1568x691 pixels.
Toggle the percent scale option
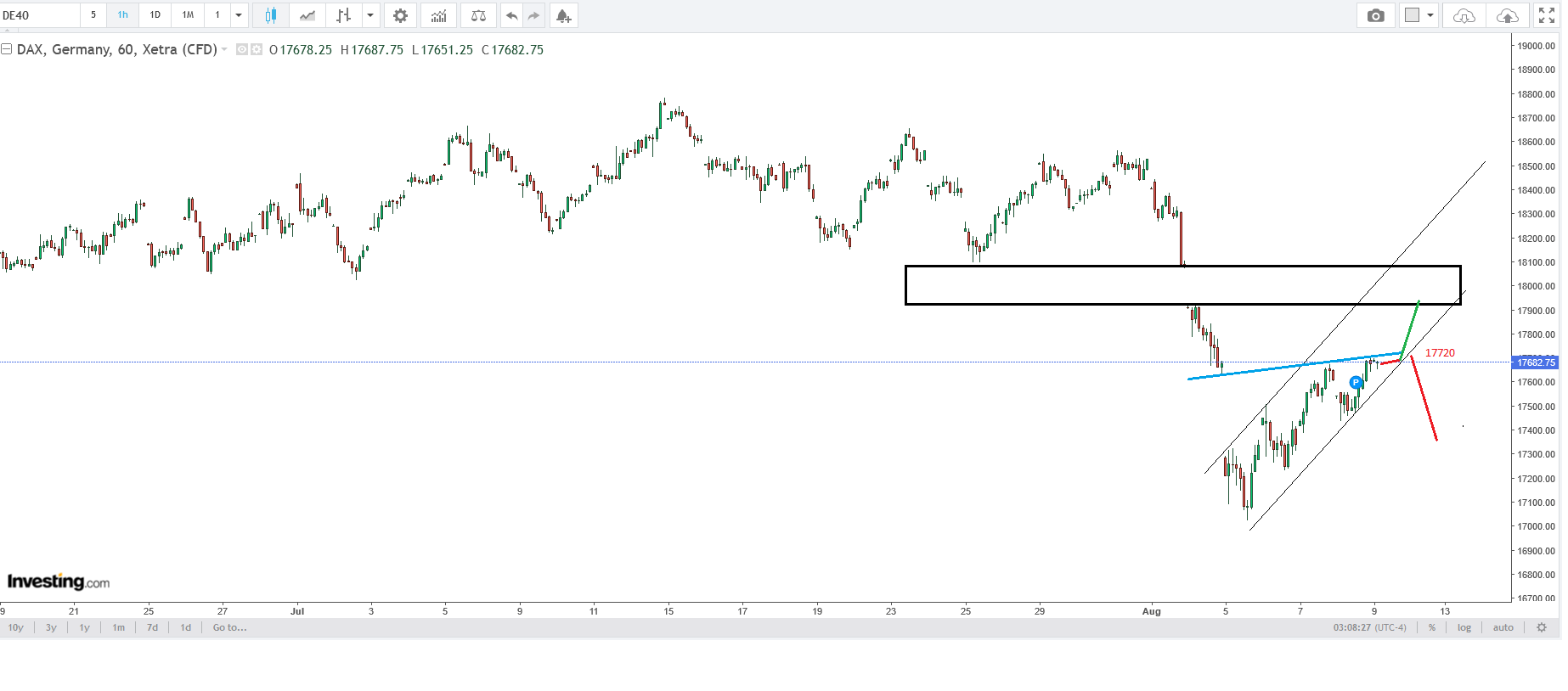click(x=1432, y=627)
